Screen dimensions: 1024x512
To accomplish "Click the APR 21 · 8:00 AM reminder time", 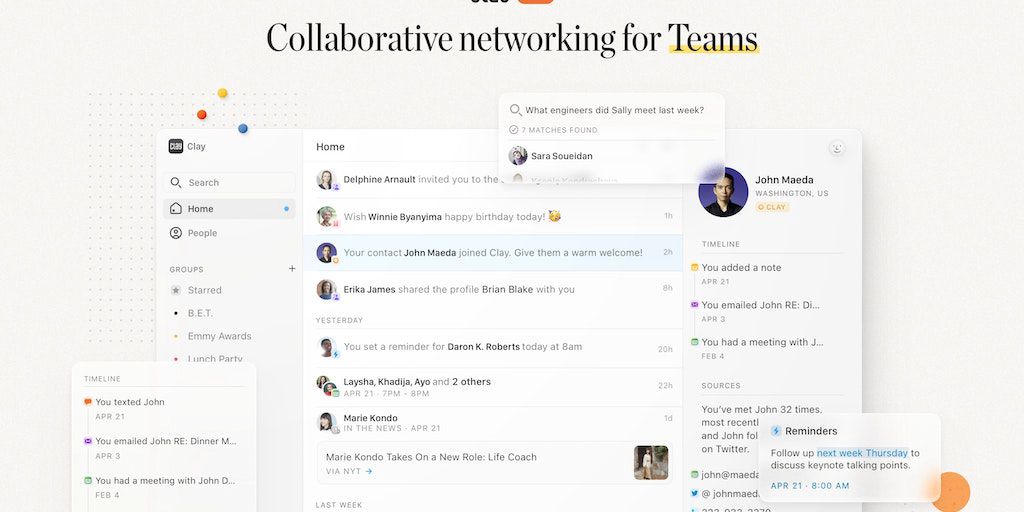I will coord(810,486).
